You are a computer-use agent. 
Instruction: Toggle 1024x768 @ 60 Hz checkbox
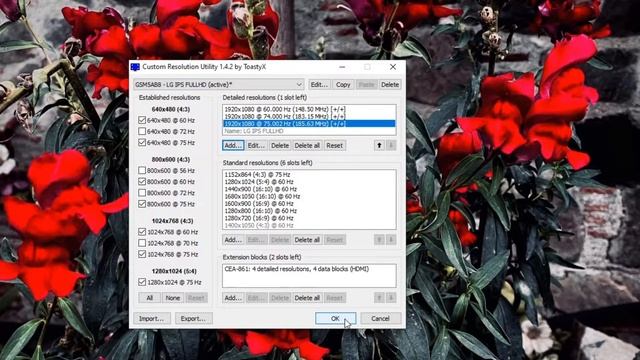142,232
